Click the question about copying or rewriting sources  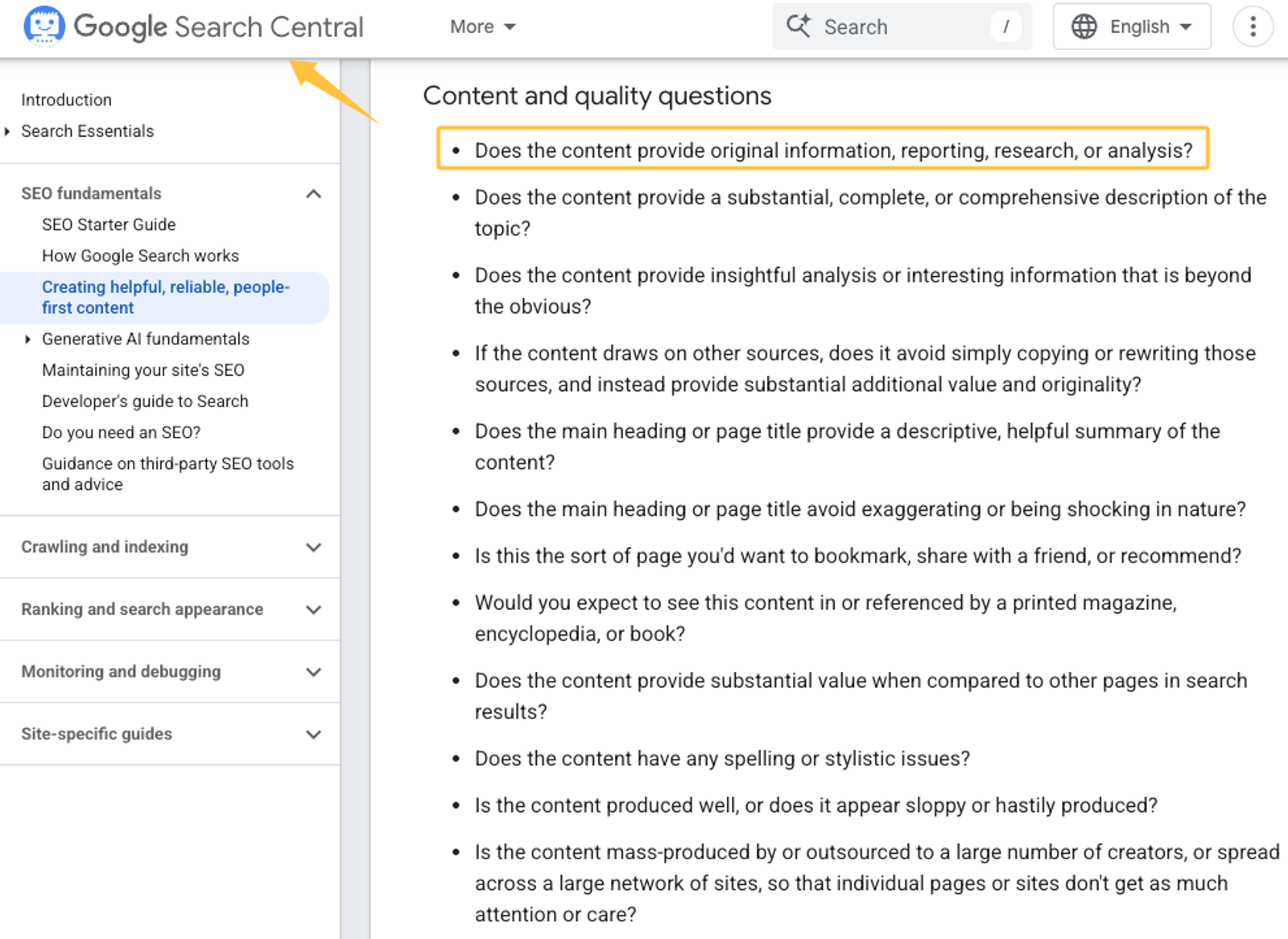click(x=865, y=369)
